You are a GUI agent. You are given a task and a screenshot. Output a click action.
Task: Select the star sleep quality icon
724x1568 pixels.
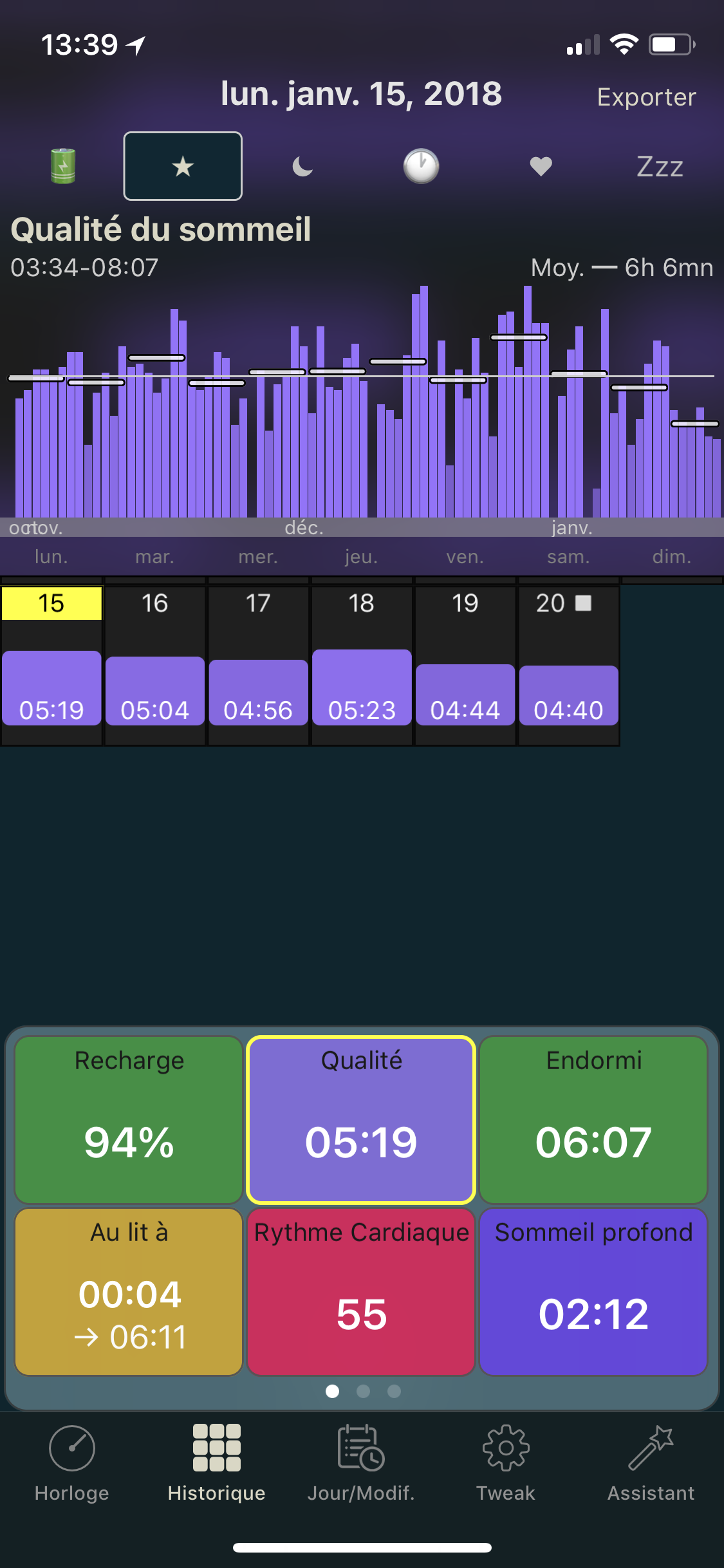183,166
